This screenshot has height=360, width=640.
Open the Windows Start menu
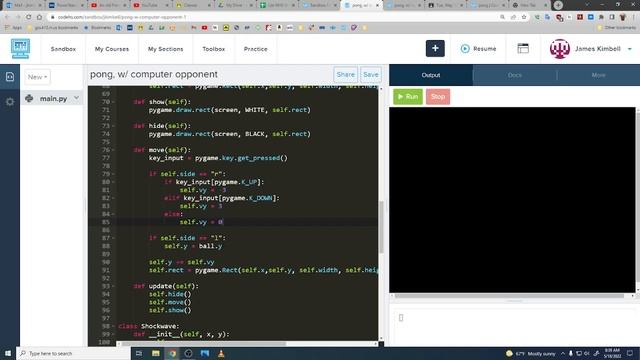pos(8,353)
